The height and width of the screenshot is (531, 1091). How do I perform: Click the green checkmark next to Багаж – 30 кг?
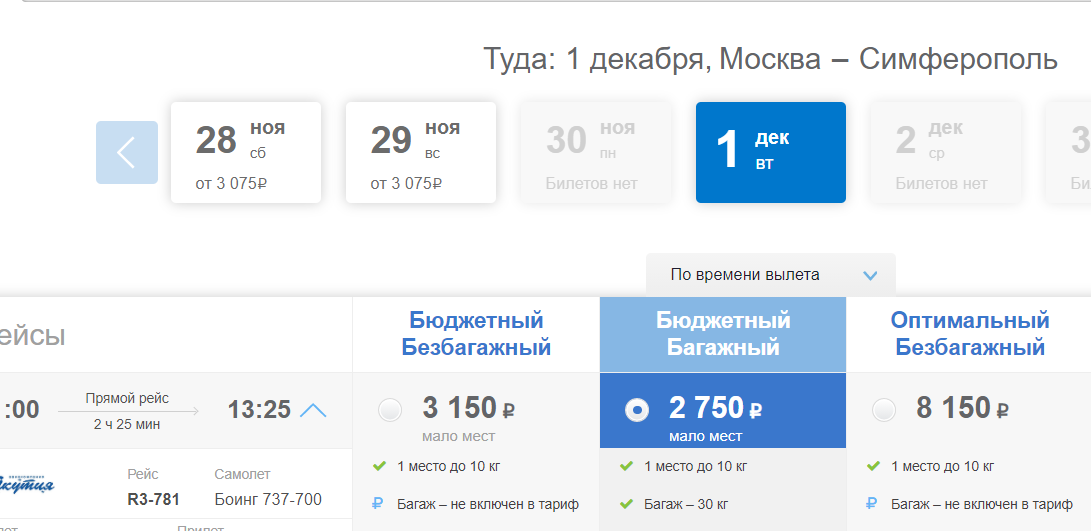click(626, 504)
